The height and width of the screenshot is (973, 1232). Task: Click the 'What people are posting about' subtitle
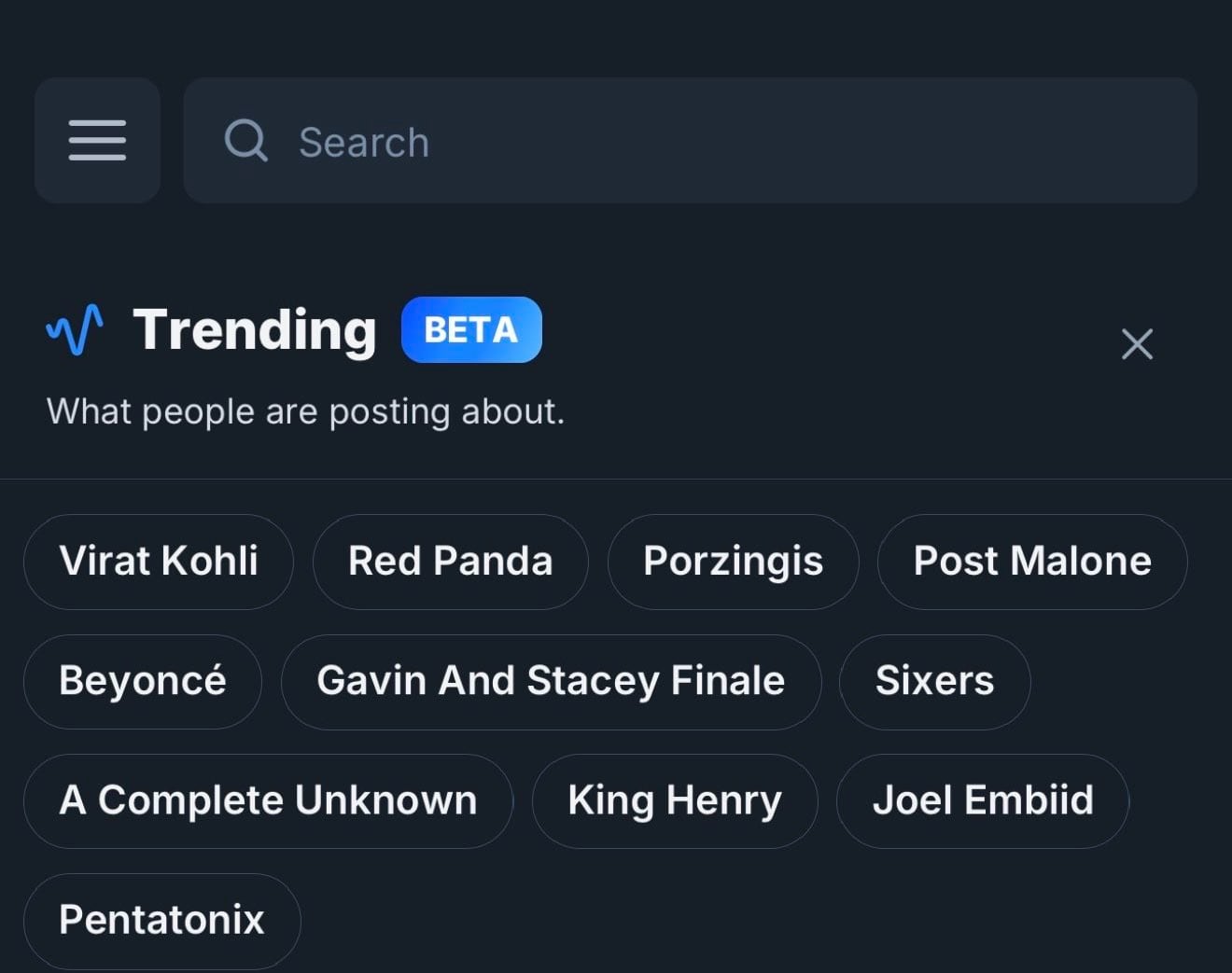click(305, 410)
